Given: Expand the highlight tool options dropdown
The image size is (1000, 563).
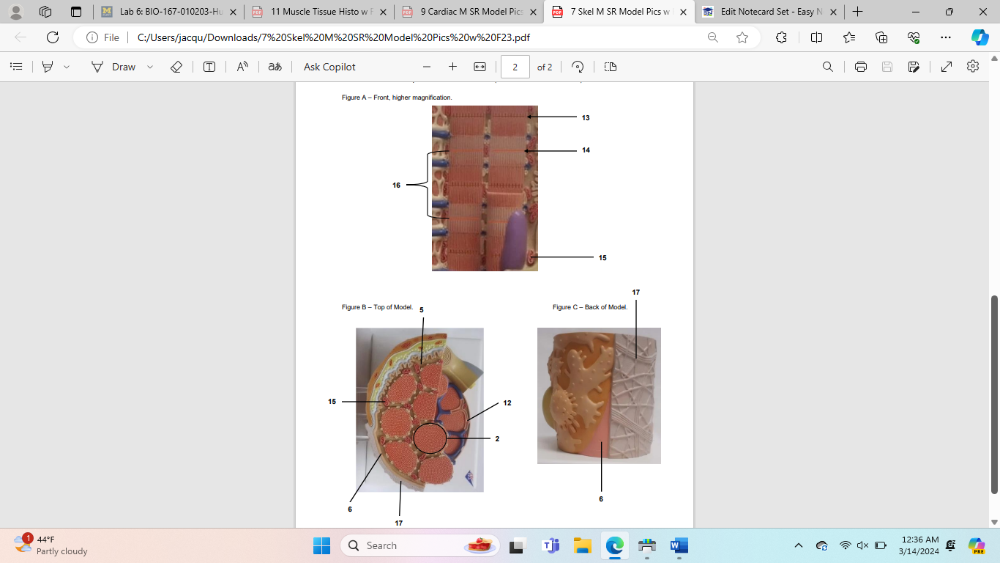Looking at the screenshot, I should (x=67, y=67).
